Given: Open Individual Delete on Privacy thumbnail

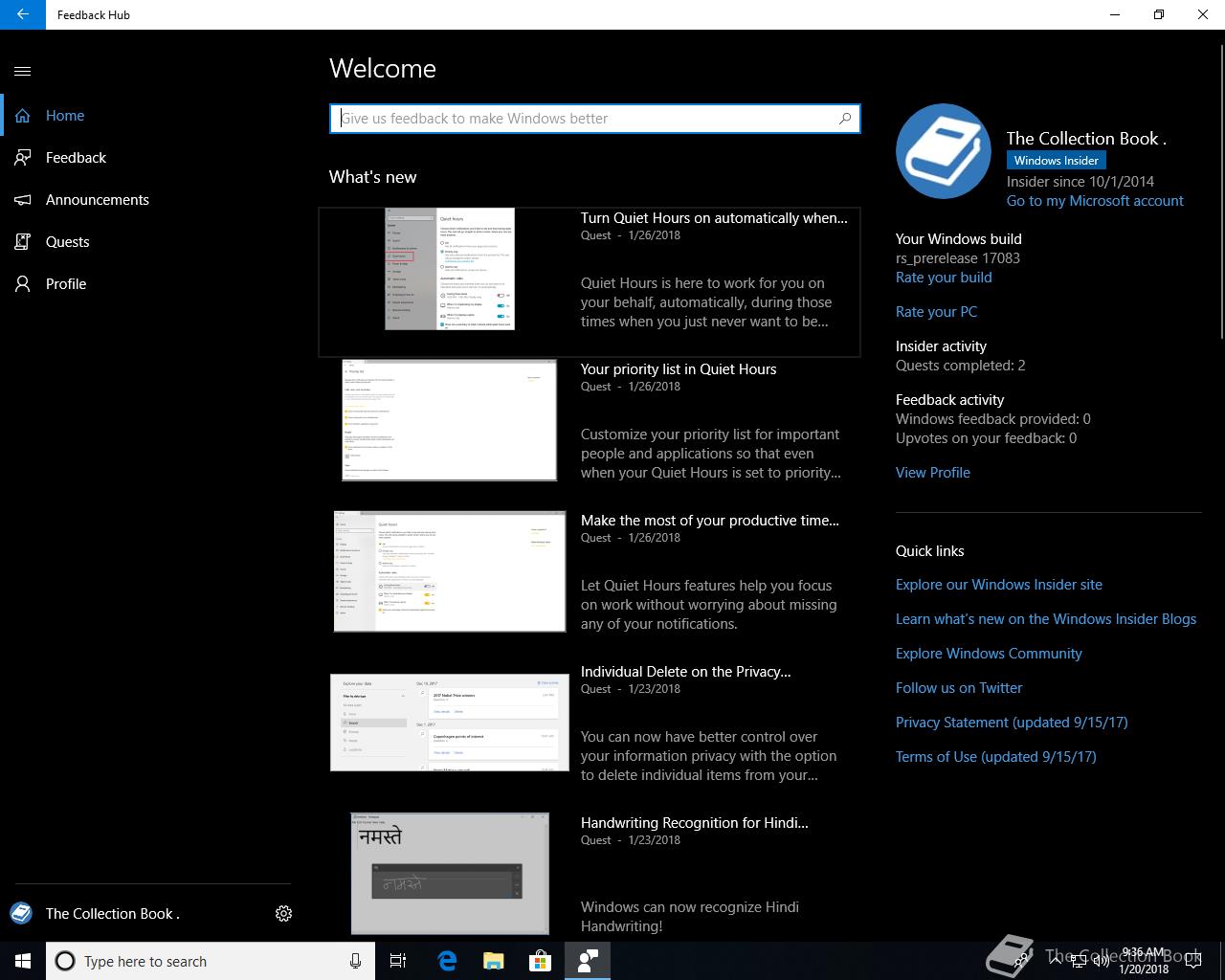Looking at the screenshot, I should pyautogui.click(x=450, y=723).
